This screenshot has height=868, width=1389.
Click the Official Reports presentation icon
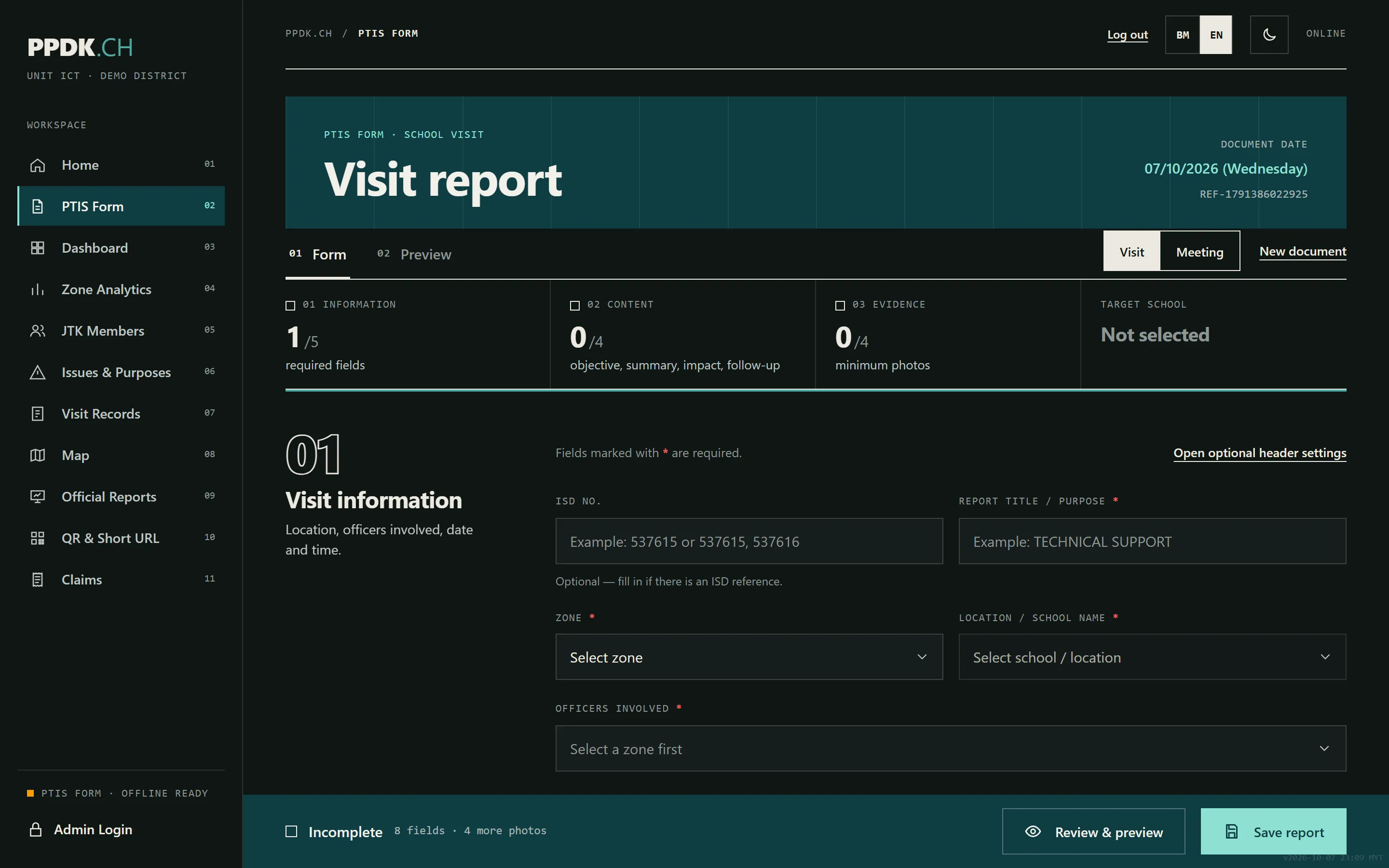37,497
